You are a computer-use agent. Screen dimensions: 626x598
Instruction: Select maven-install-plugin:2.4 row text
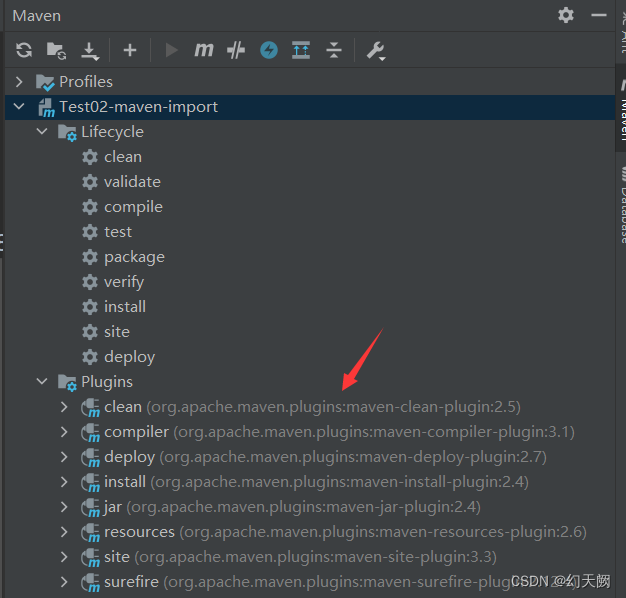[316, 482]
